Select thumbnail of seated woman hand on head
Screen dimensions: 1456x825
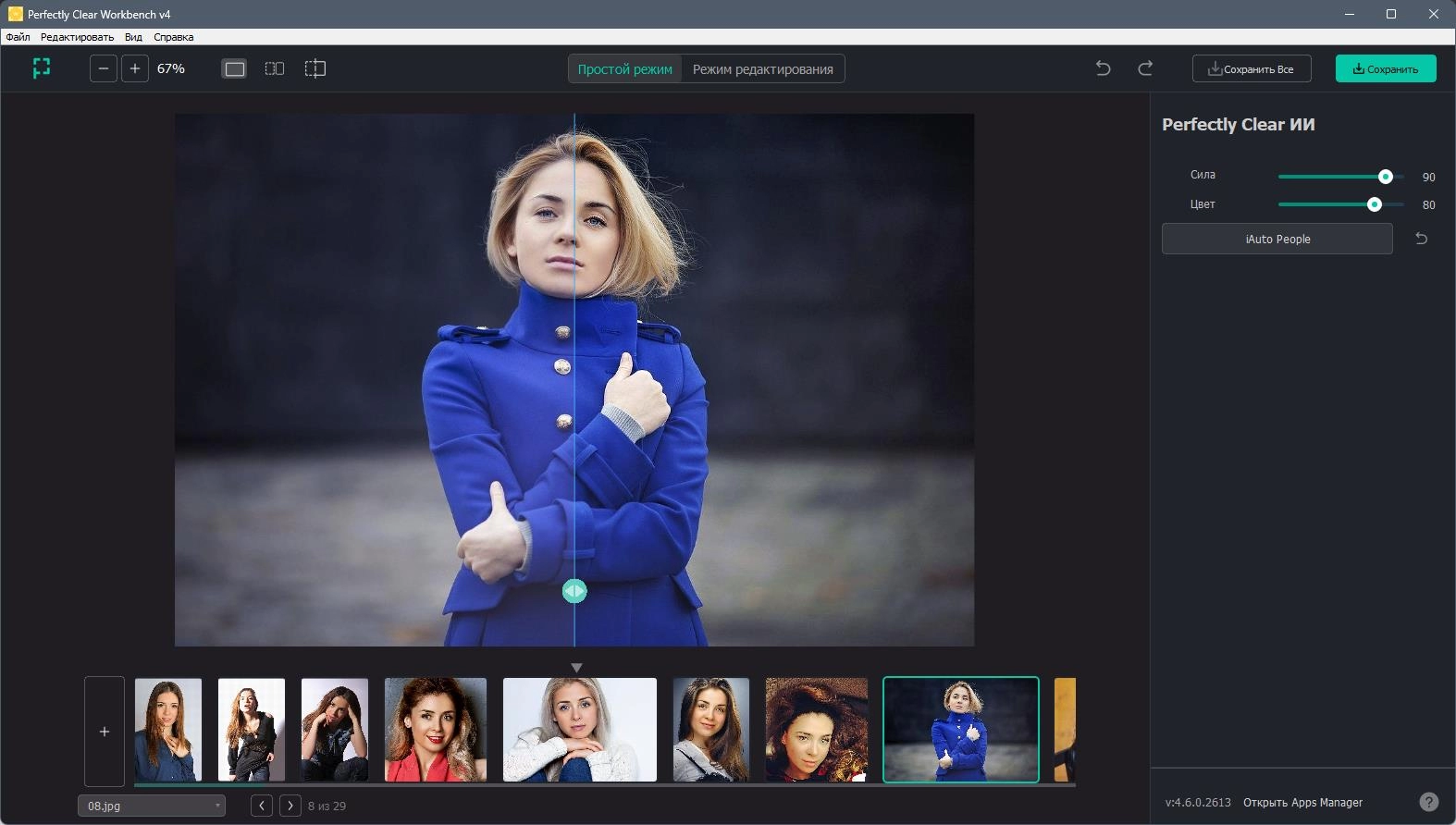coord(335,730)
